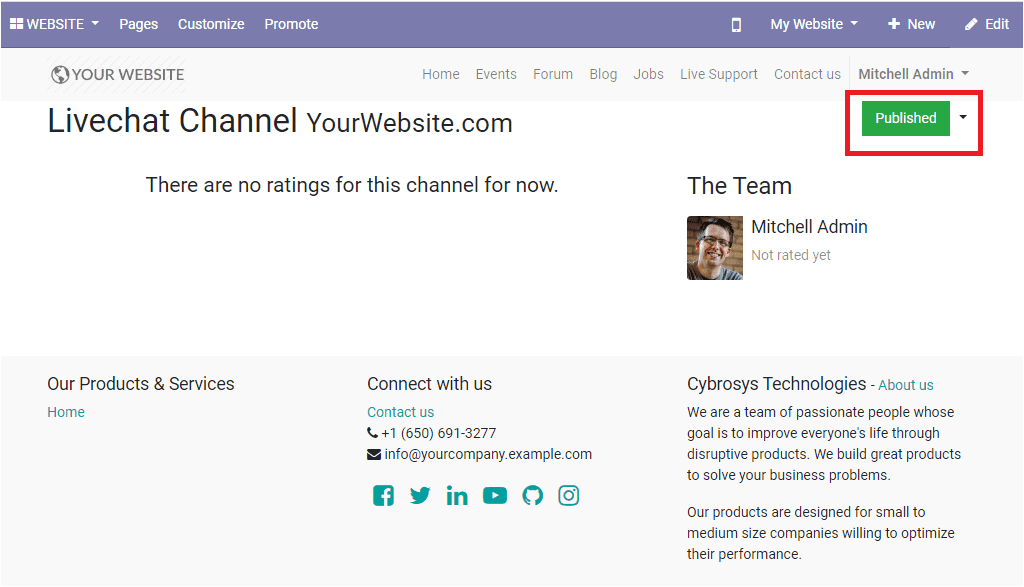The height and width of the screenshot is (587, 1024).
Task: Go to the Forum nav item
Action: pos(552,74)
